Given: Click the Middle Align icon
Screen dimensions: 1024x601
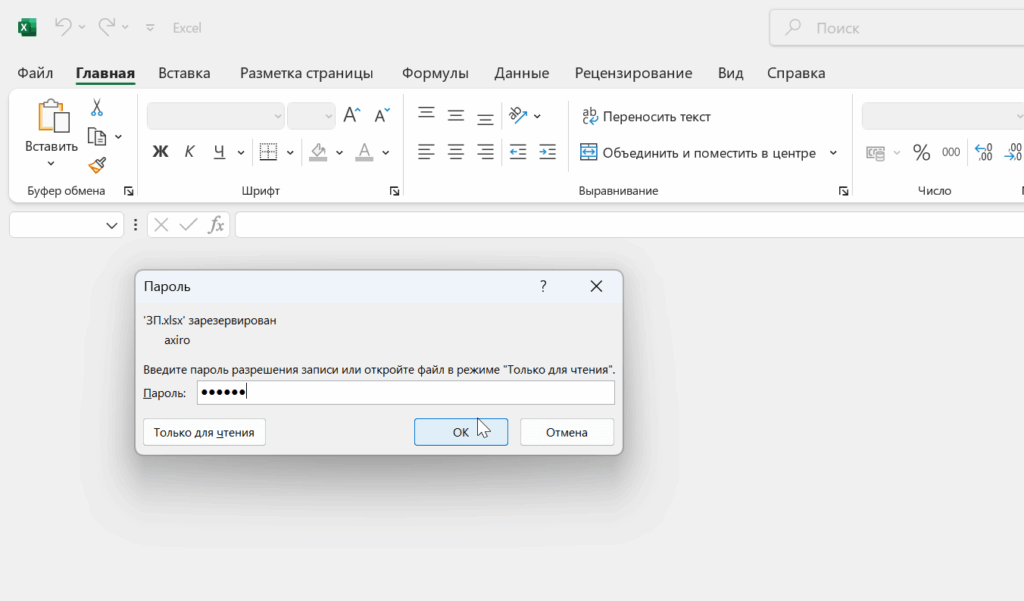Looking at the screenshot, I should pos(456,116).
